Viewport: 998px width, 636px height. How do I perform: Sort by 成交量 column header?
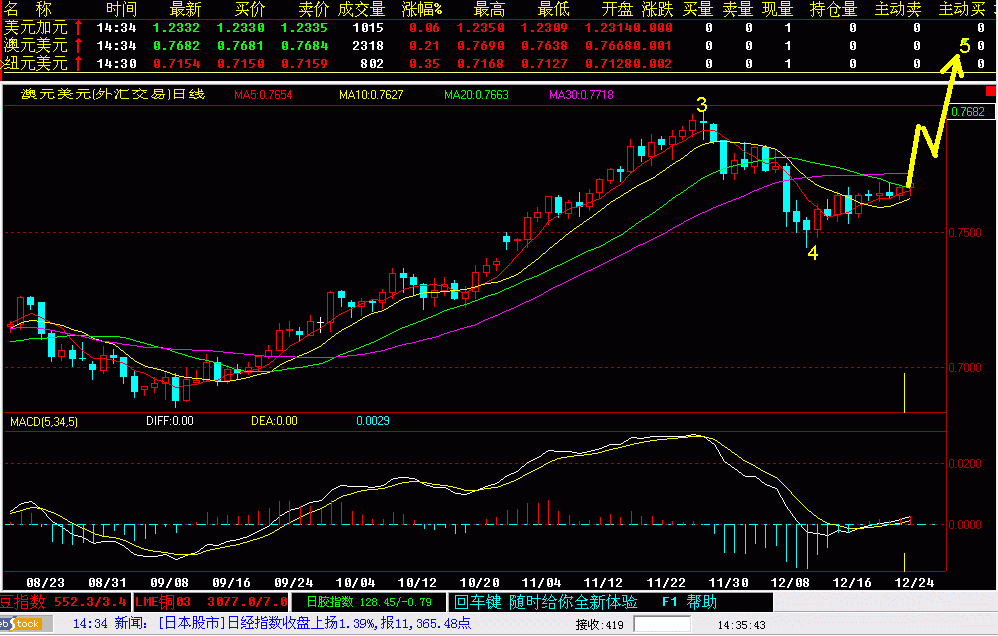coord(361,9)
